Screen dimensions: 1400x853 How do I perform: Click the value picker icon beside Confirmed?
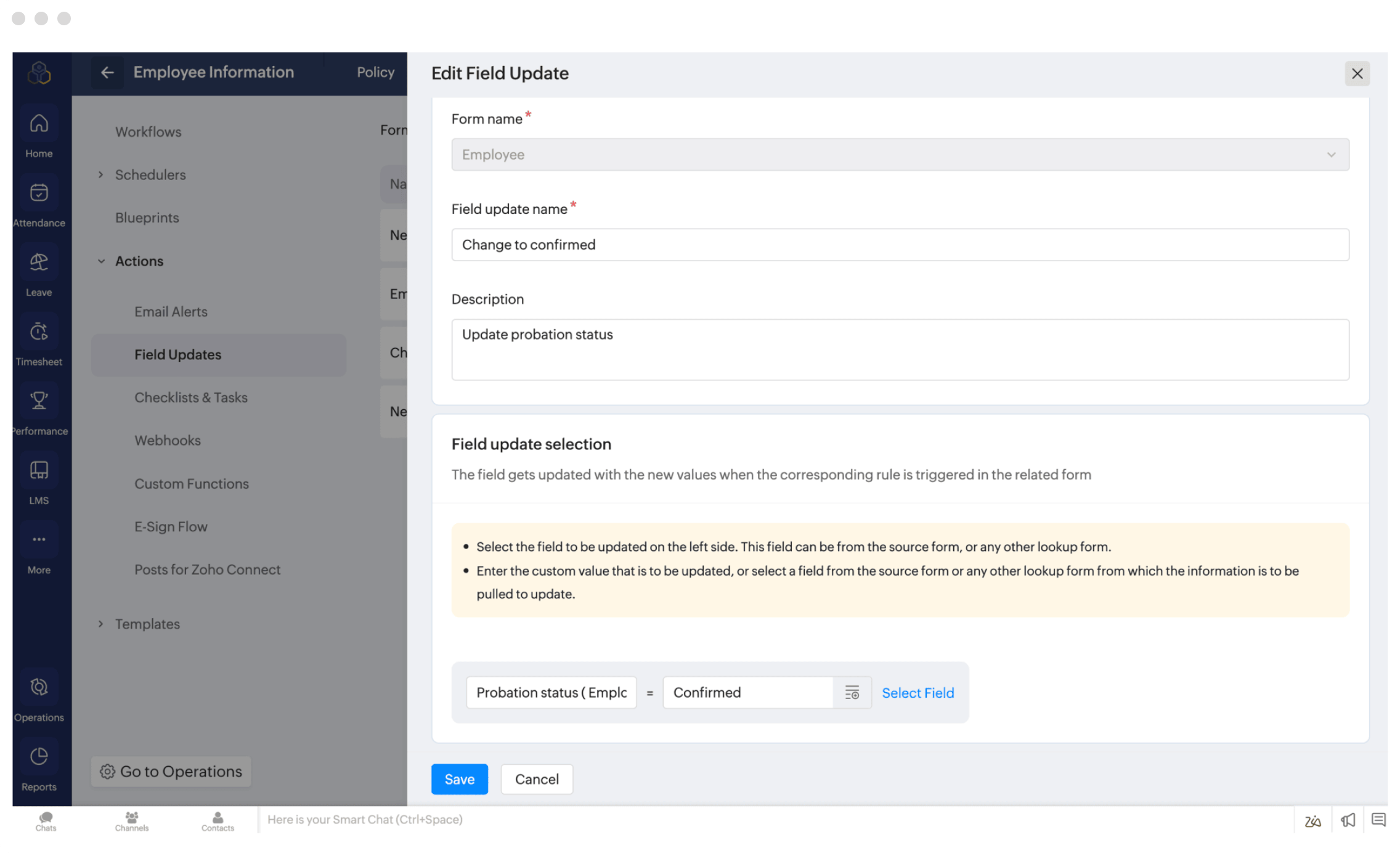click(852, 693)
